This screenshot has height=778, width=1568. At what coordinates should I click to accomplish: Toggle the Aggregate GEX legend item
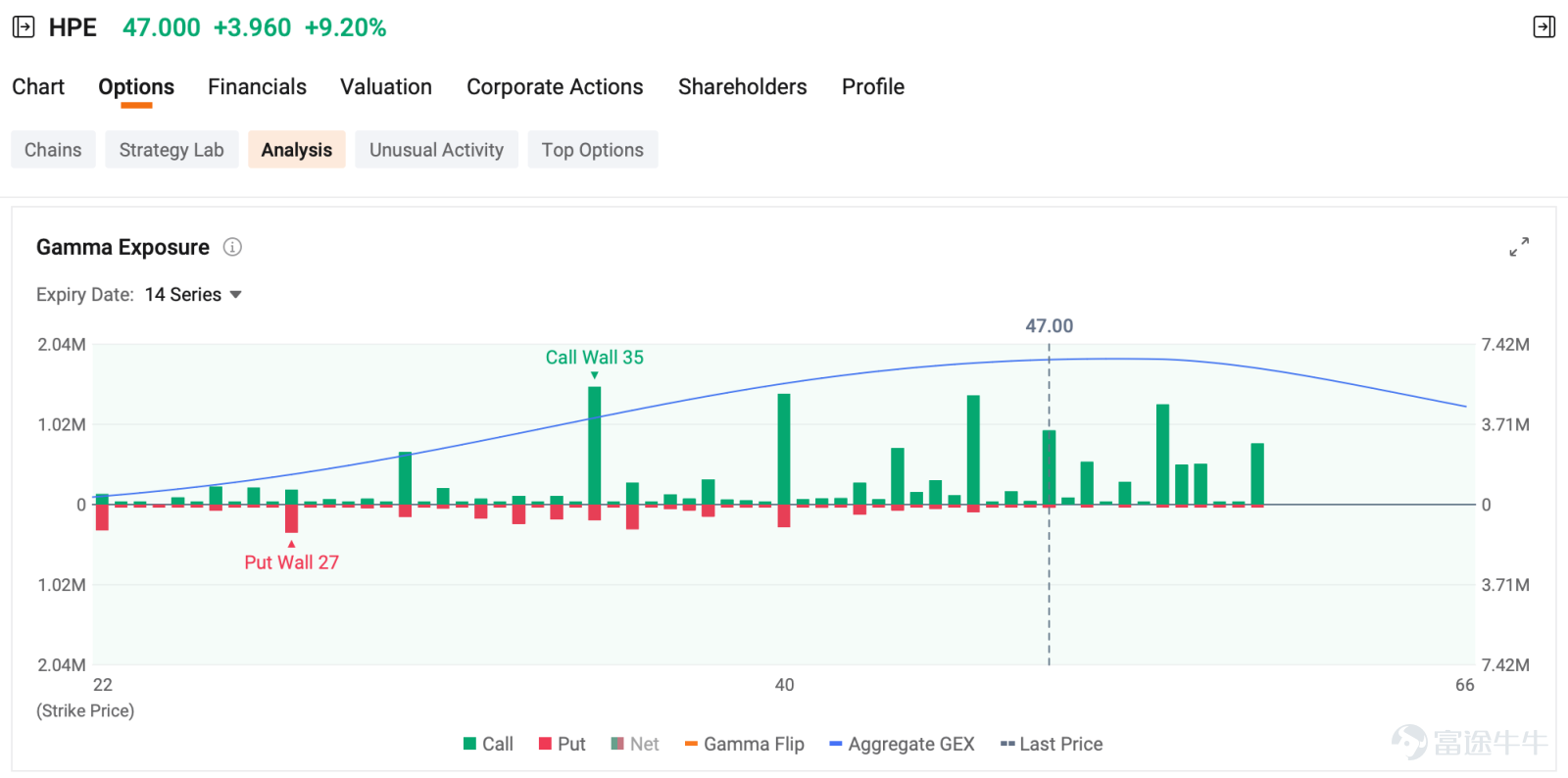(x=902, y=744)
